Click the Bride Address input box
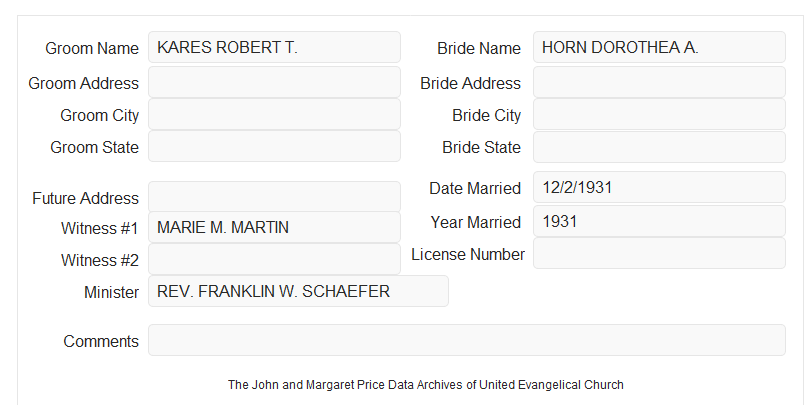Image resolution: width=805 pixels, height=405 pixels. click(659, 82)
